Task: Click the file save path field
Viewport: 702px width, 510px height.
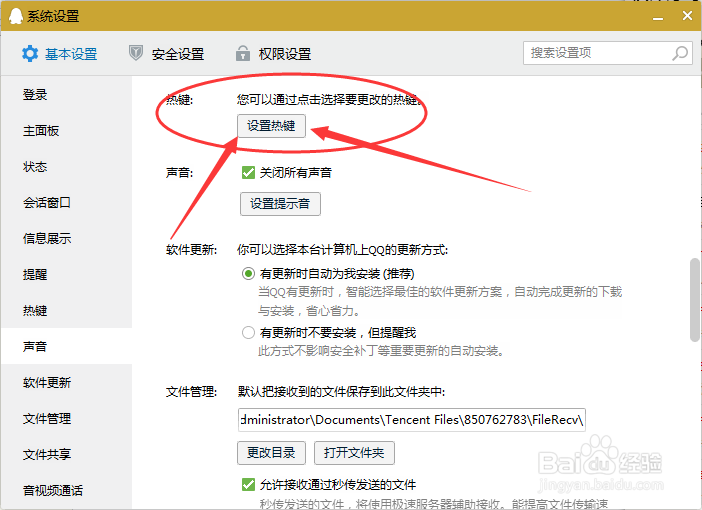Action: pyautogui.click(x=411, y=420)
